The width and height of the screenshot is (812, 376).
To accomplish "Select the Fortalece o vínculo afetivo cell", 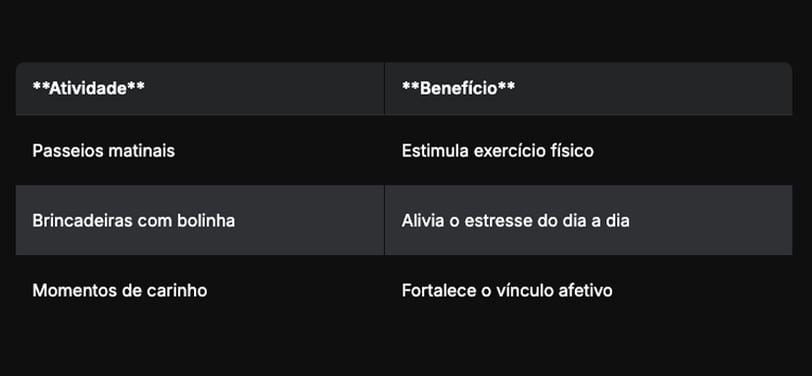I will 588,290.
